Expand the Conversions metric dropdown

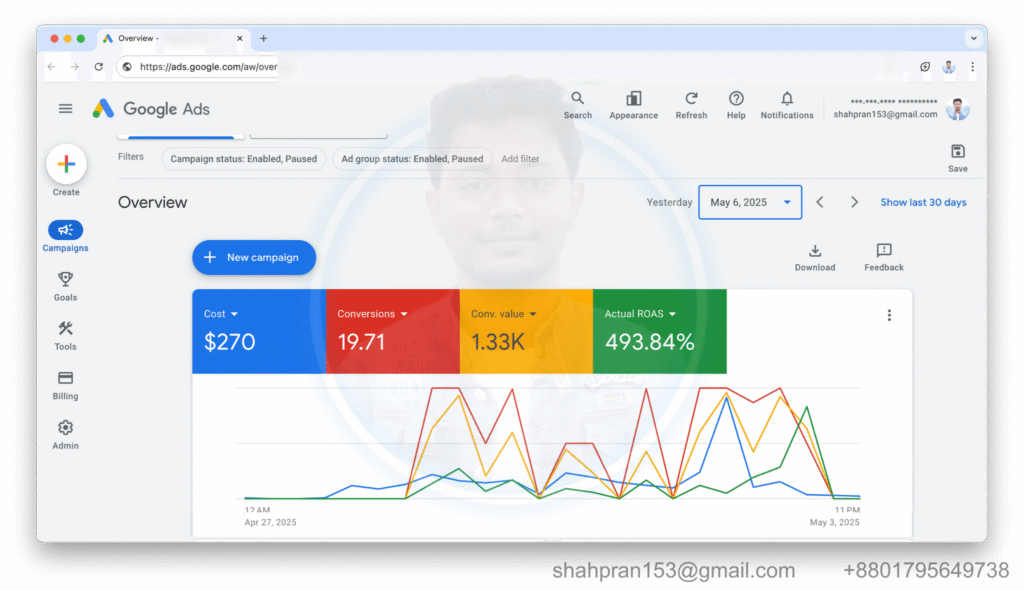[404, 314]
